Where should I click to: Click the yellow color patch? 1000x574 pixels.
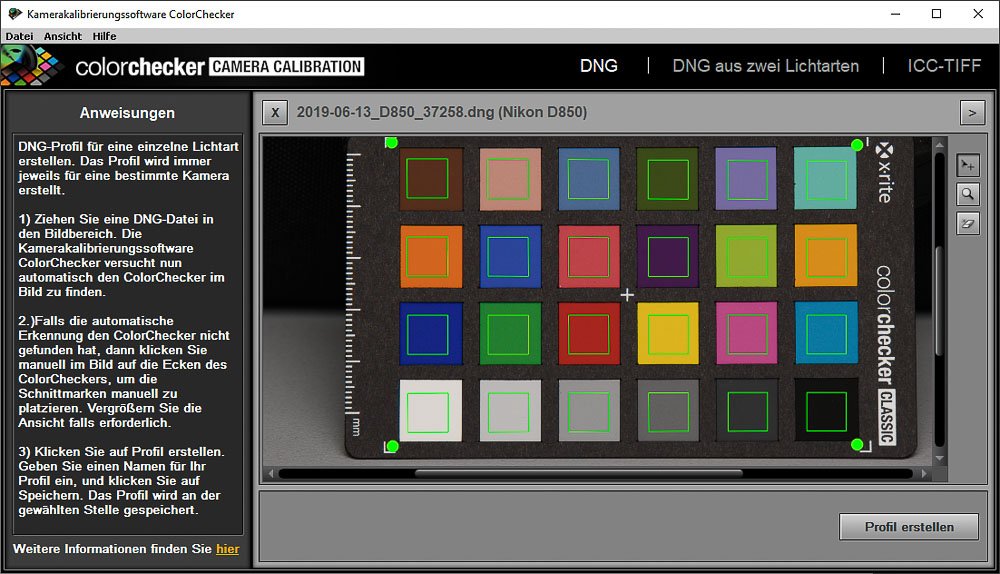pos(668,333)
